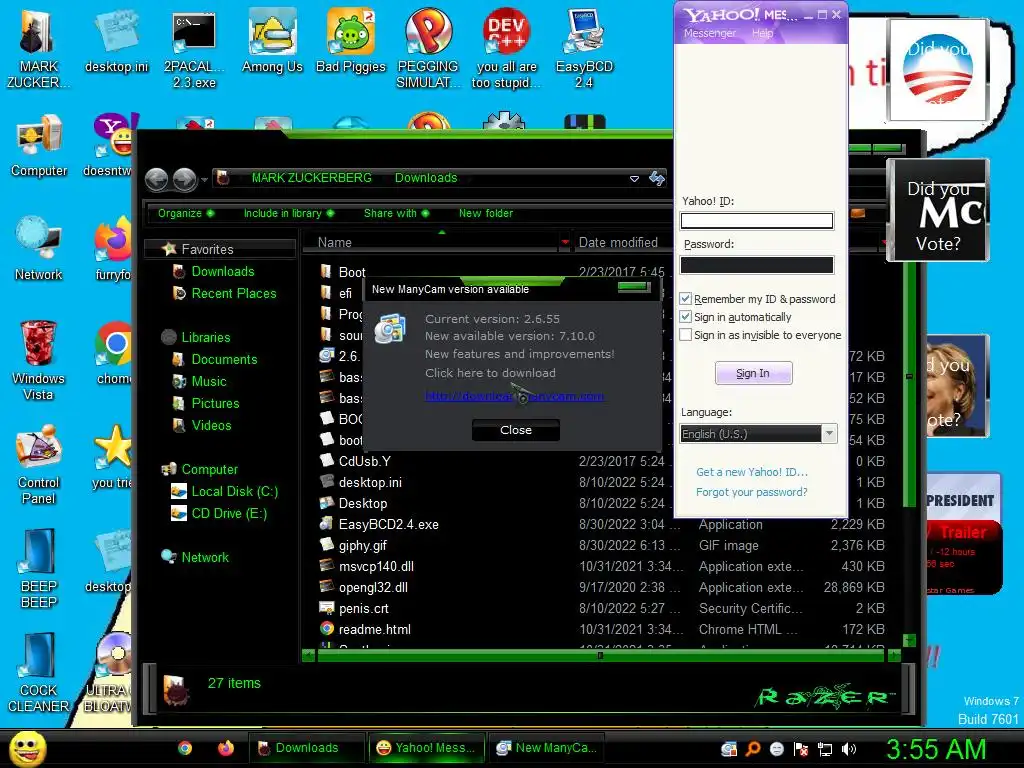Click the refresh icon beside the address bar

click(x=656, y=178)
